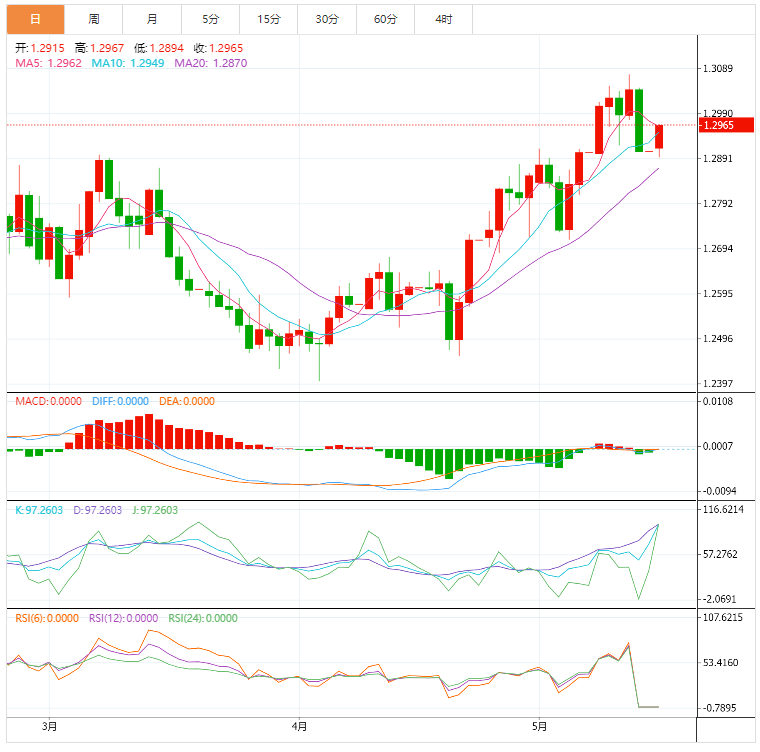Switch to the 月 monthly tab

(x=152, y=19)
